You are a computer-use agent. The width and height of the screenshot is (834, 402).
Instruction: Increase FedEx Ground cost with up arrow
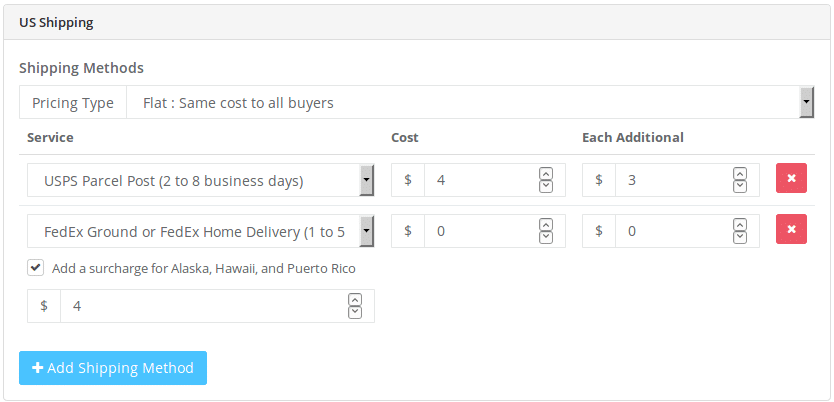[546, 225]
